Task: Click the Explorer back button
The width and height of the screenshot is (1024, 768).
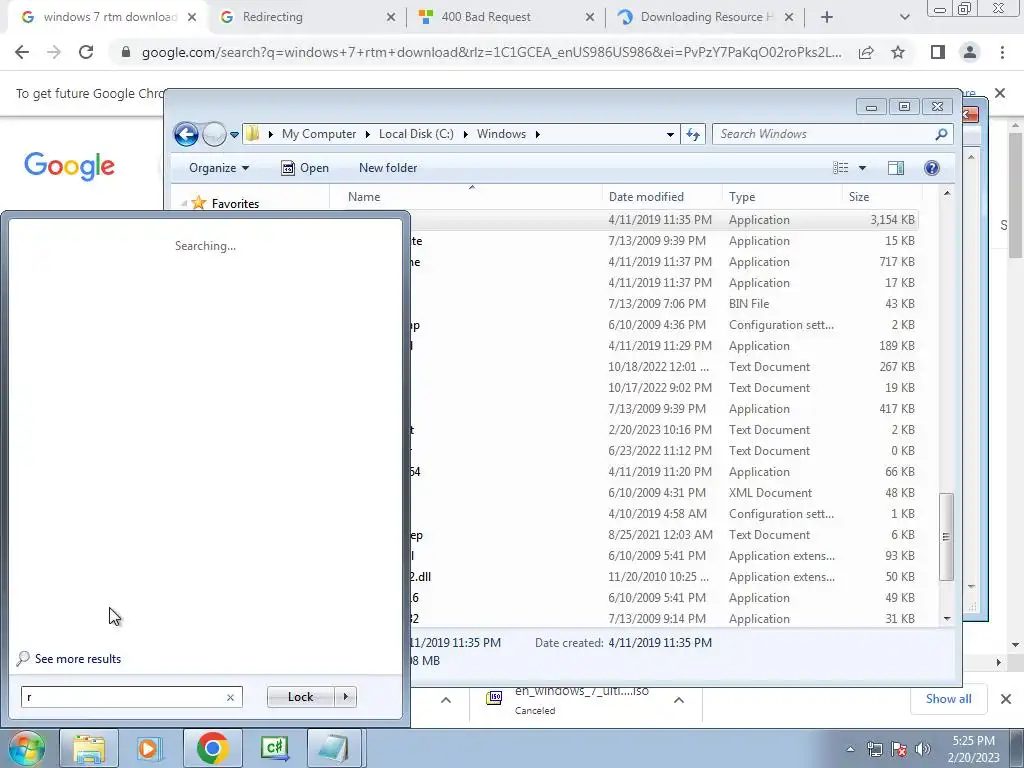Action: pos(186,135)
